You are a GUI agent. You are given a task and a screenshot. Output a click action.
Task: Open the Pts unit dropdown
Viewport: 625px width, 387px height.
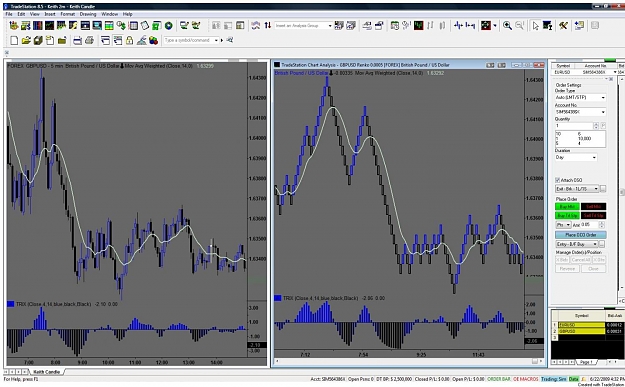pyautogui.click(x=563, y=225)
